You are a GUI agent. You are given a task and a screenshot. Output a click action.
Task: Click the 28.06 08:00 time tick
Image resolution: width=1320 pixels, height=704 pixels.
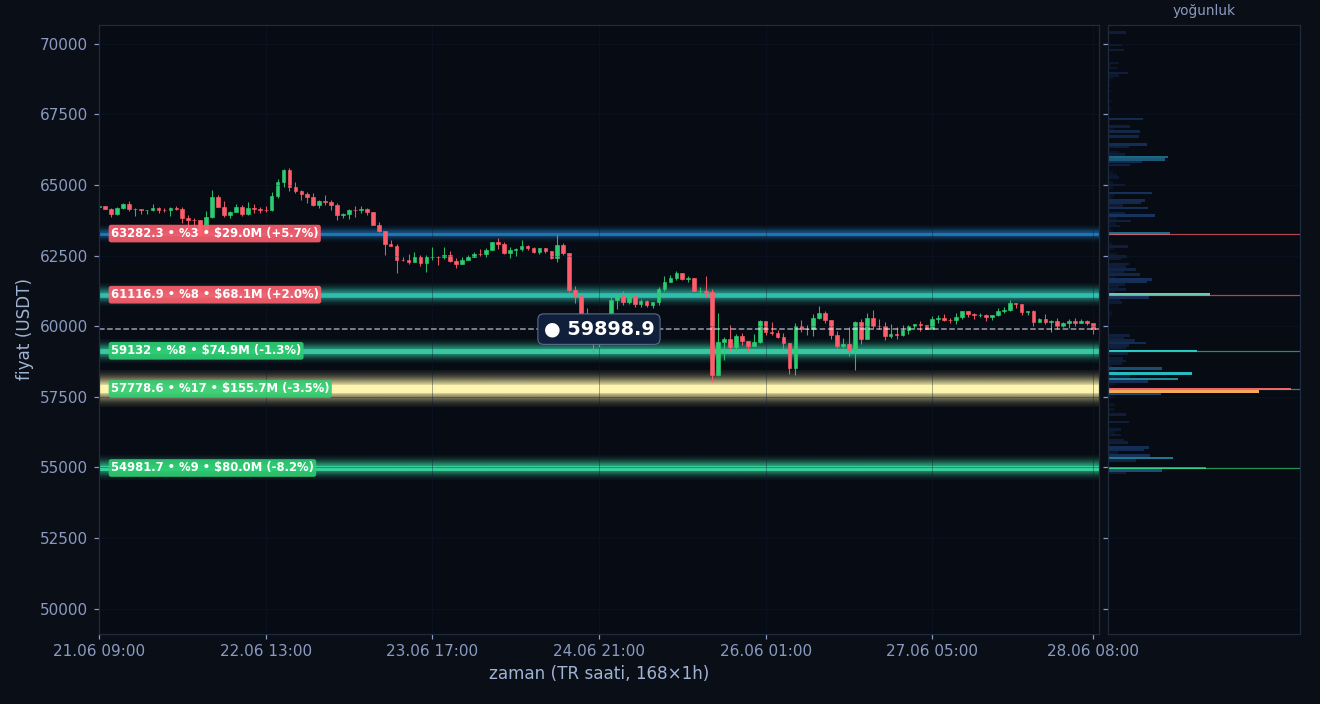1093,651
